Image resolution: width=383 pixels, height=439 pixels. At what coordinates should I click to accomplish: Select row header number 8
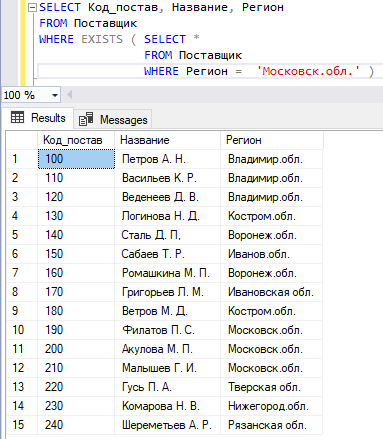[x=22, y=292]
